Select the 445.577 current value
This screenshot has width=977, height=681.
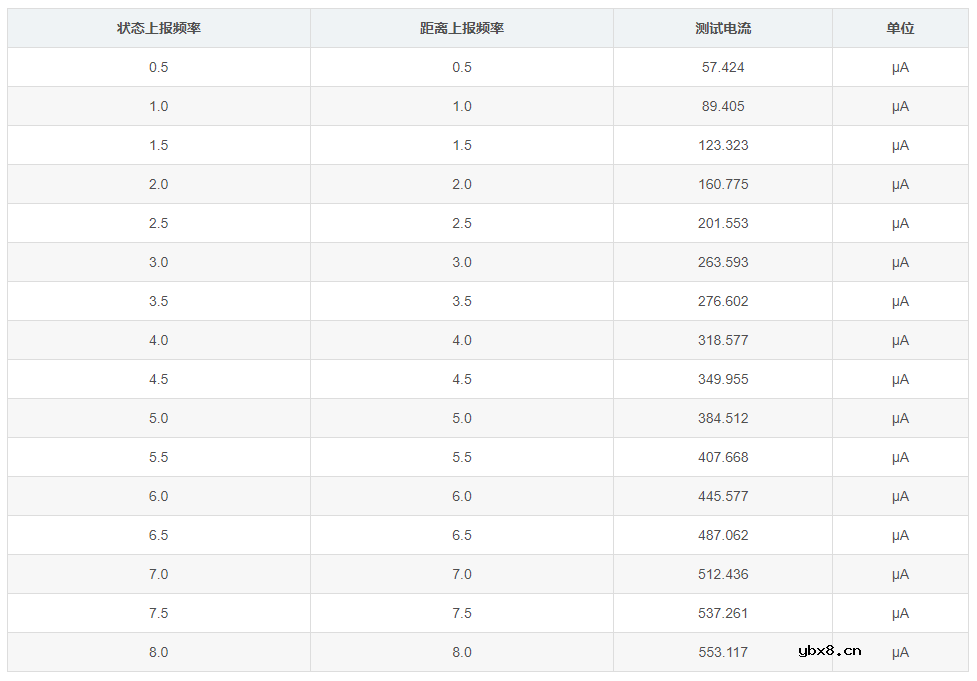pyautogui.click(x=723, y=496)
